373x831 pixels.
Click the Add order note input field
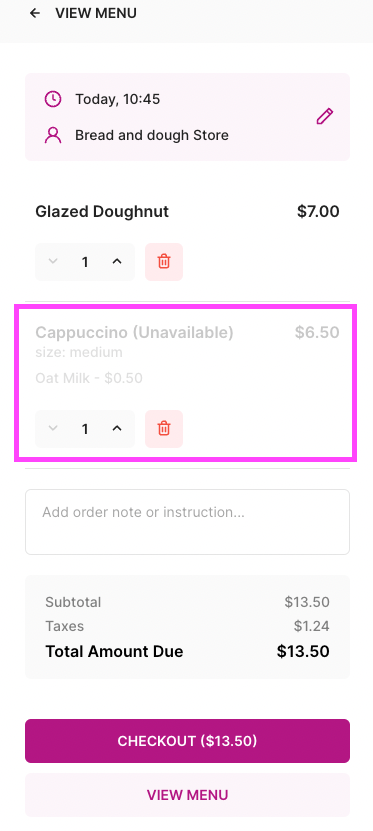pos(188,522)
